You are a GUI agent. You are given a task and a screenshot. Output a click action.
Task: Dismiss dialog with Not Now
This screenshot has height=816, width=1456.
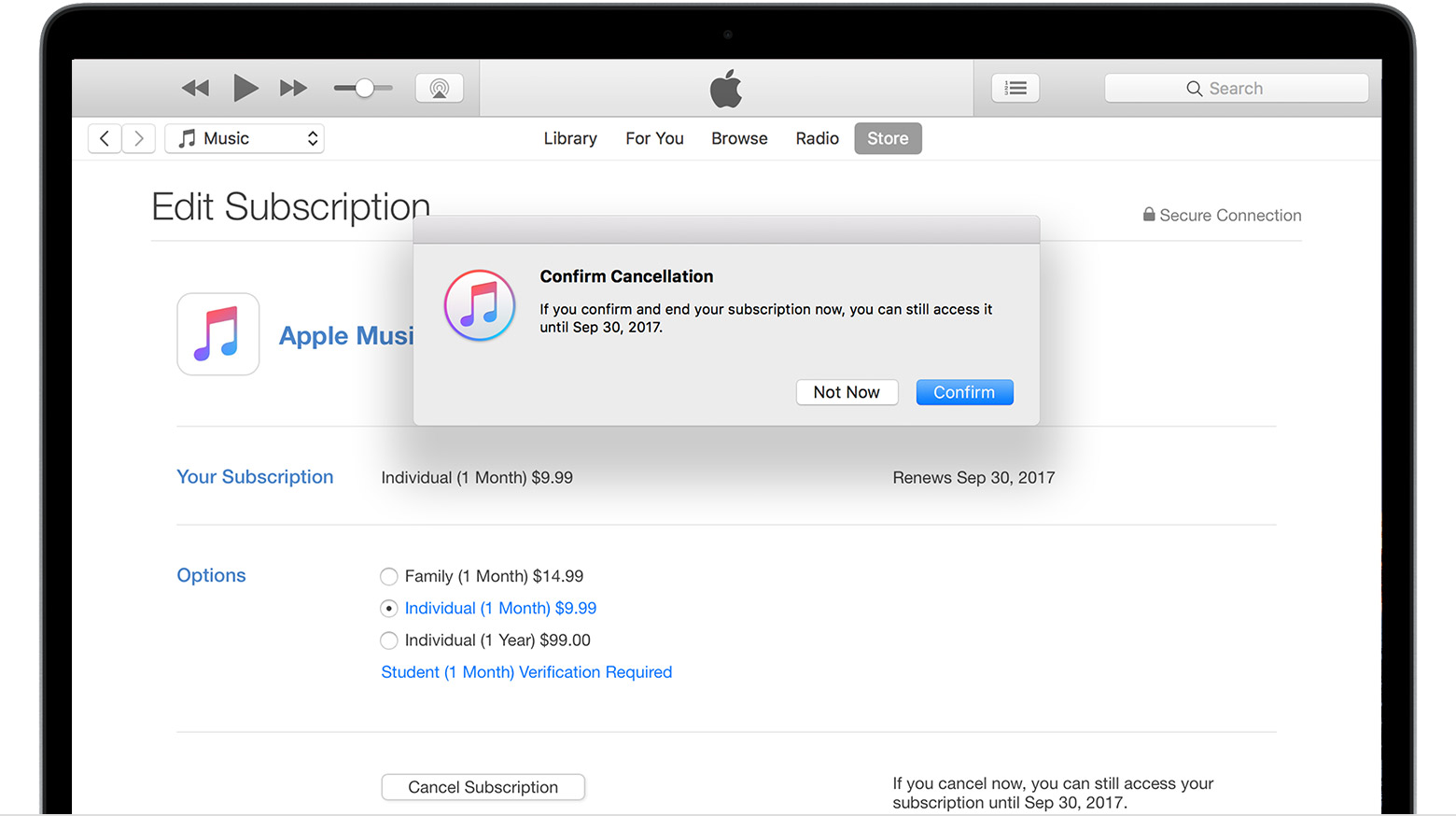pos(847,392)
